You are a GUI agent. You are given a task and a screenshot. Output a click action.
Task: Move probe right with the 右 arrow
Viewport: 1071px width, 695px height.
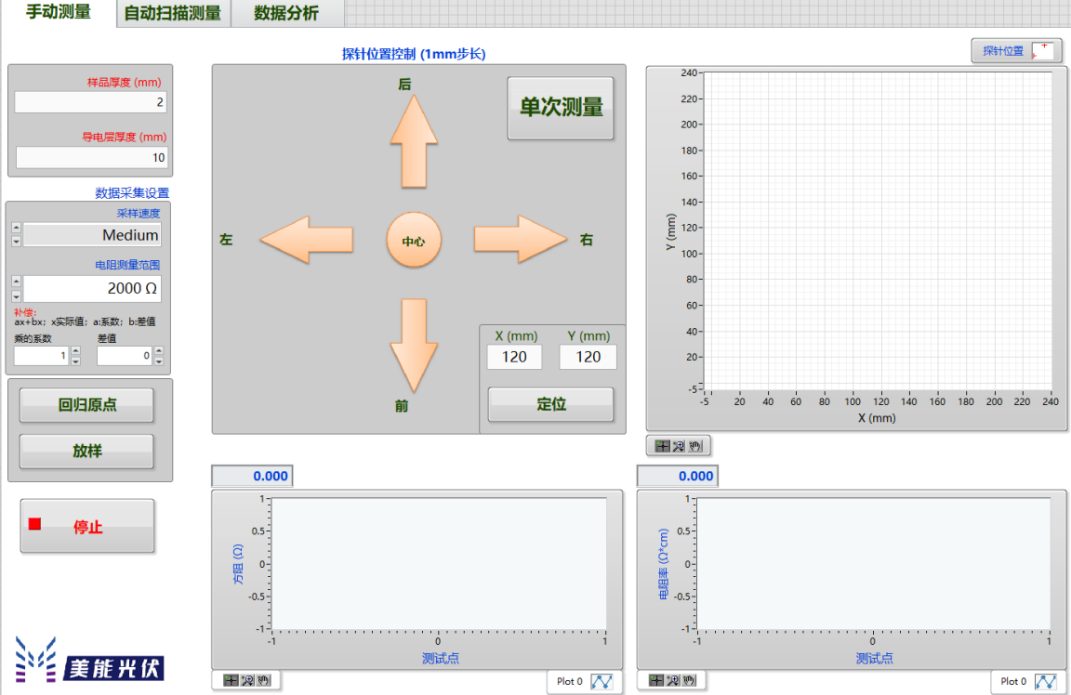[x=520, y=240]
